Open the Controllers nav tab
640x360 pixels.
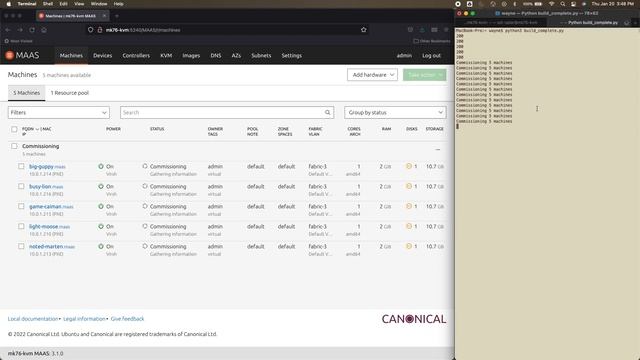tap(136, 56)
